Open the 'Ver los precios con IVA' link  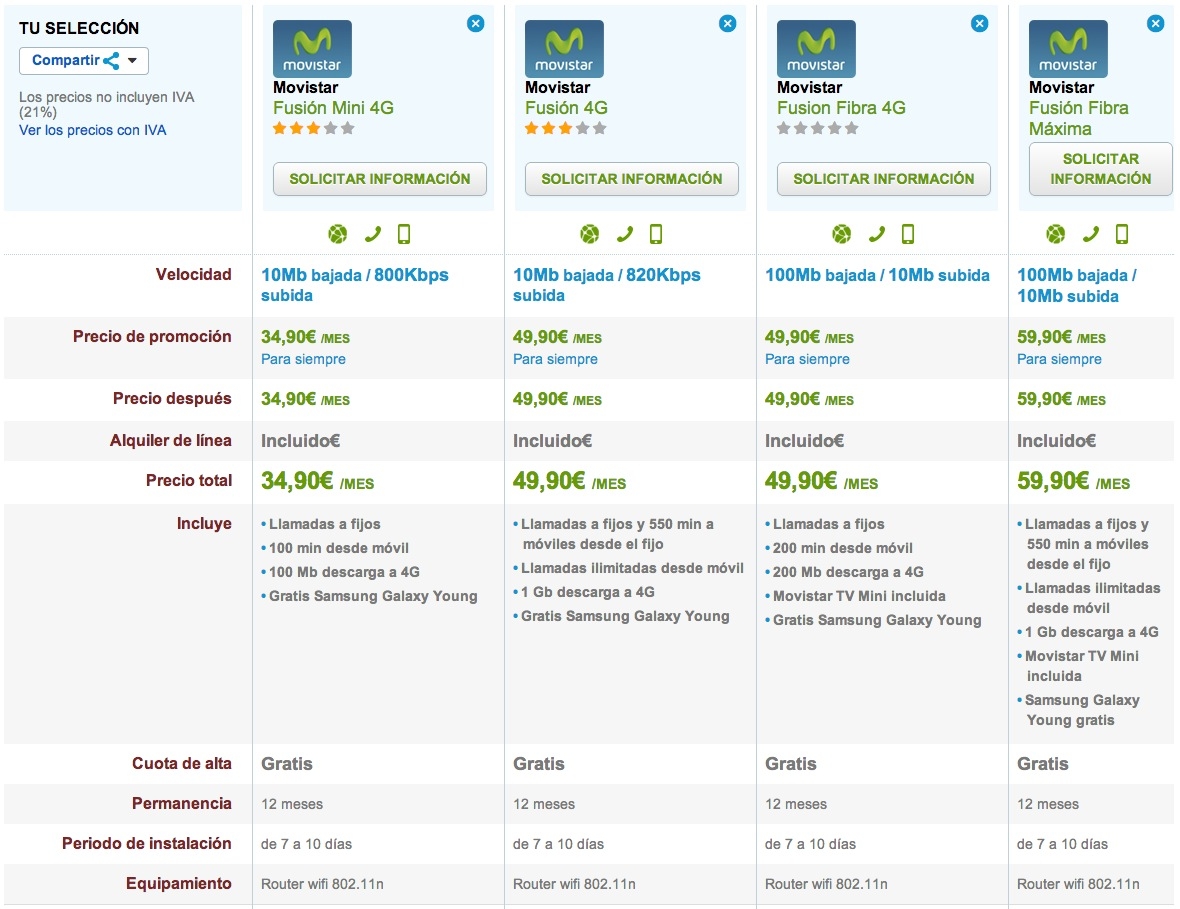click(93, 130)
